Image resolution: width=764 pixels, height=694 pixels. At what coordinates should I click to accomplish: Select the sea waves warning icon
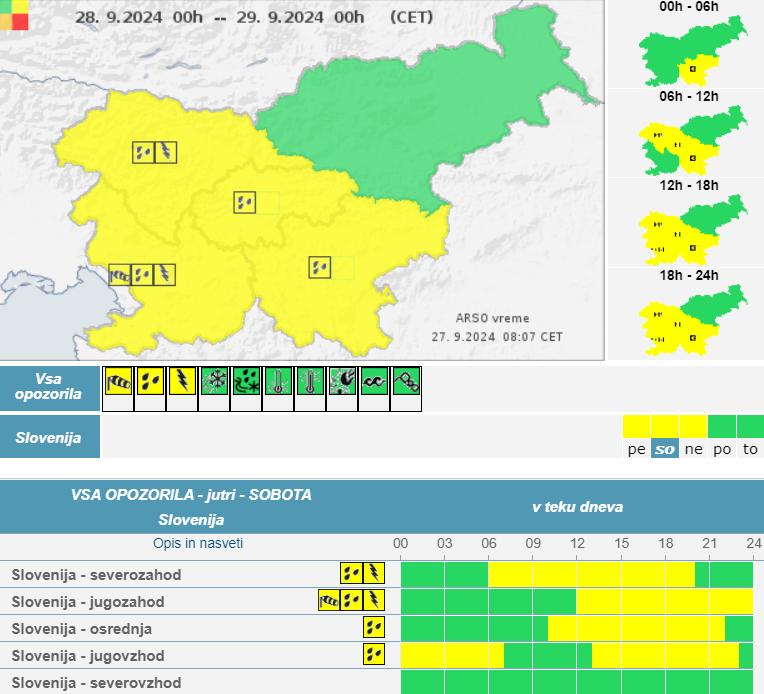point(374,381)
